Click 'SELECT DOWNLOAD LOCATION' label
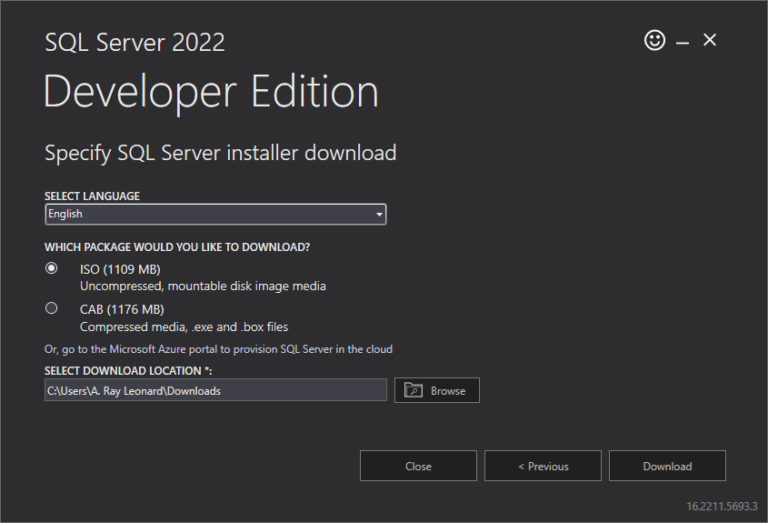The height and width of the screenshot is (523, 768). click(128, 371)
